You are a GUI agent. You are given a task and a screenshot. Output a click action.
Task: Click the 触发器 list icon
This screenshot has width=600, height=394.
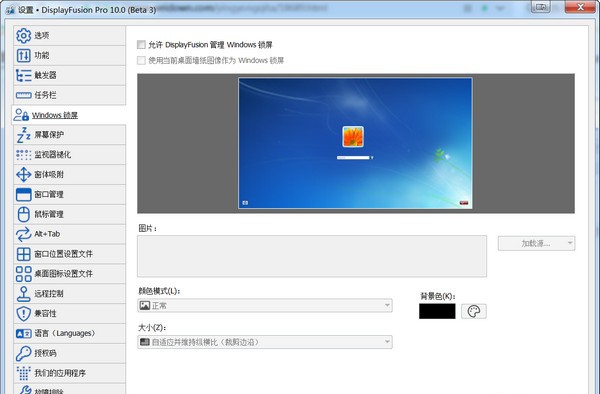coord(23,75)
